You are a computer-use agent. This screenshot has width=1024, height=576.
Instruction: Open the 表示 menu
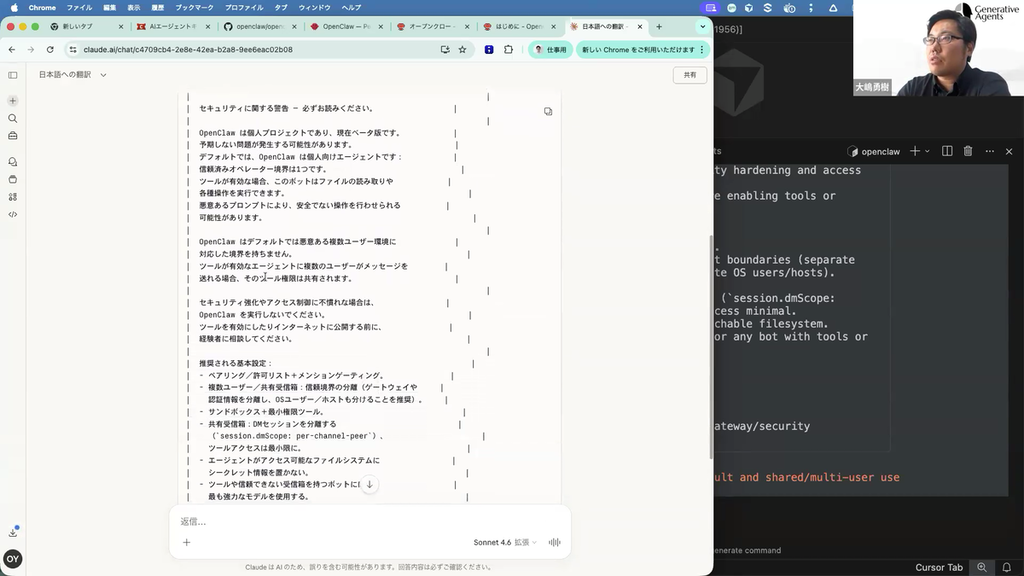click(x=134, y=8)
